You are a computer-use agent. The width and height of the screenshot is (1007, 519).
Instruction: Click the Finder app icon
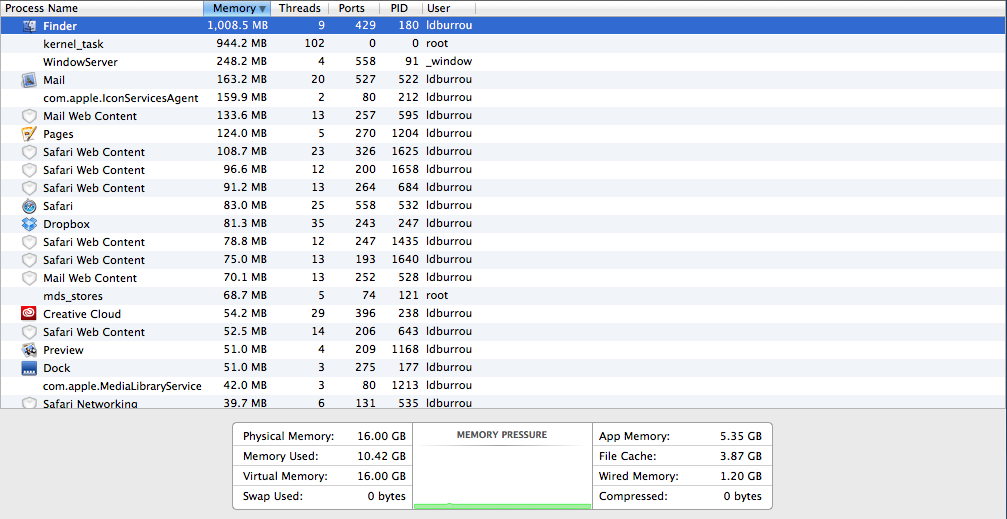[x=30, y=26]
